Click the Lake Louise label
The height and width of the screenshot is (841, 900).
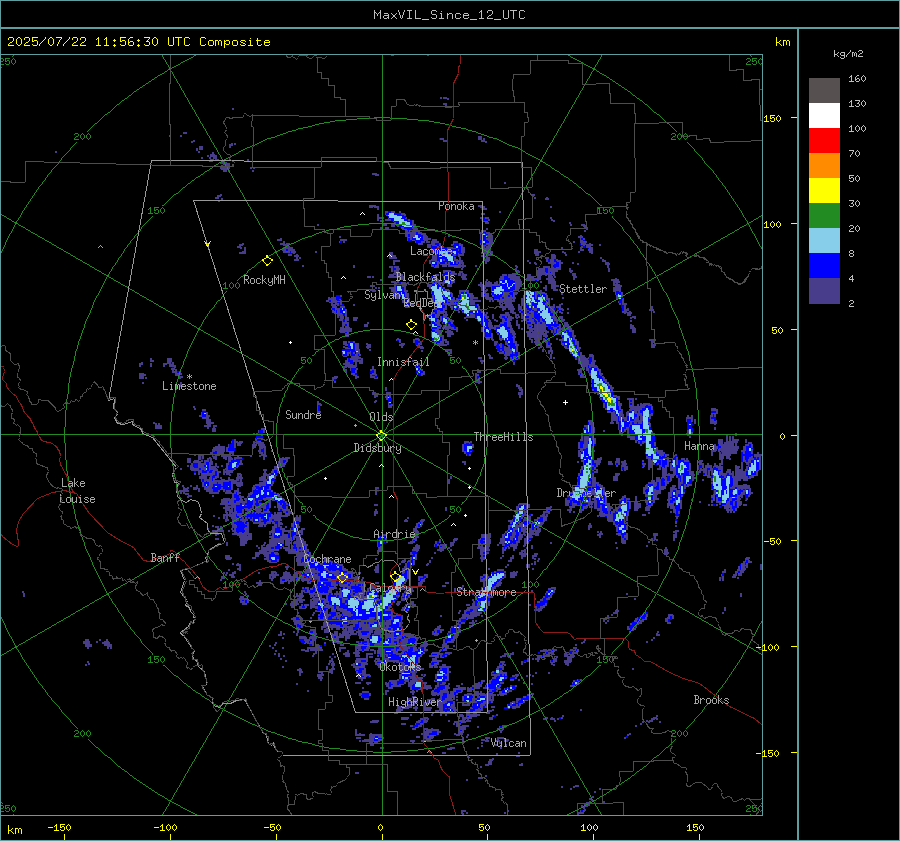pyautogui.click(x=78, y=491)
